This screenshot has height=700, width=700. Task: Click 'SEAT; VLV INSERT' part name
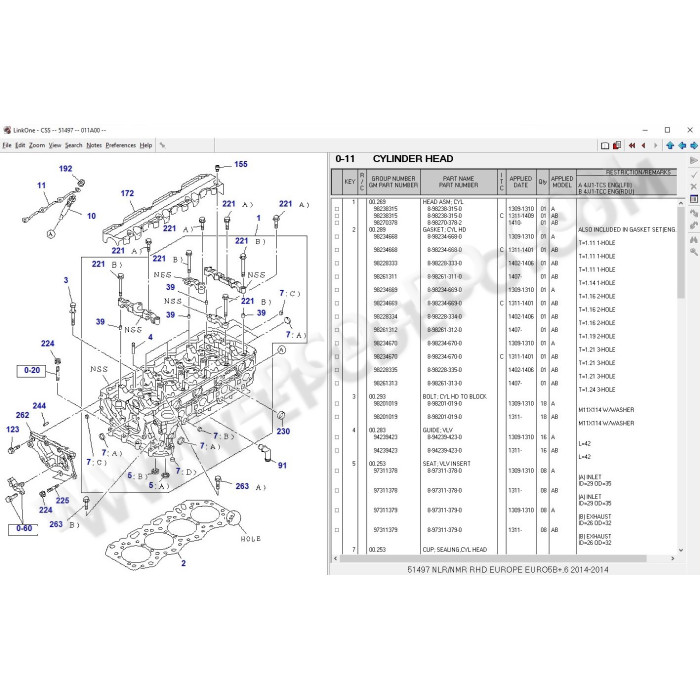[x=446, y=464]
